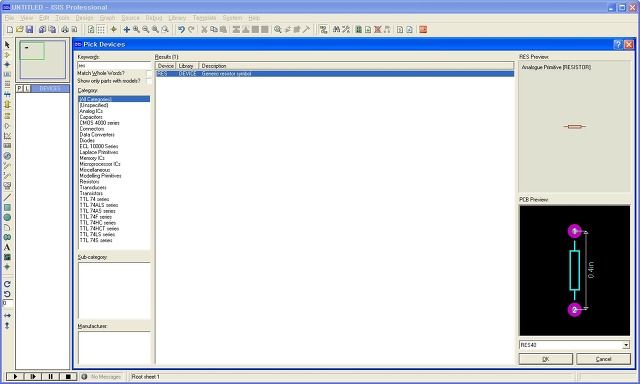Viewport: 640px width, 384px height.
Task: Click the red rightmost toolbar icon
Action: (x=423, y=29)
